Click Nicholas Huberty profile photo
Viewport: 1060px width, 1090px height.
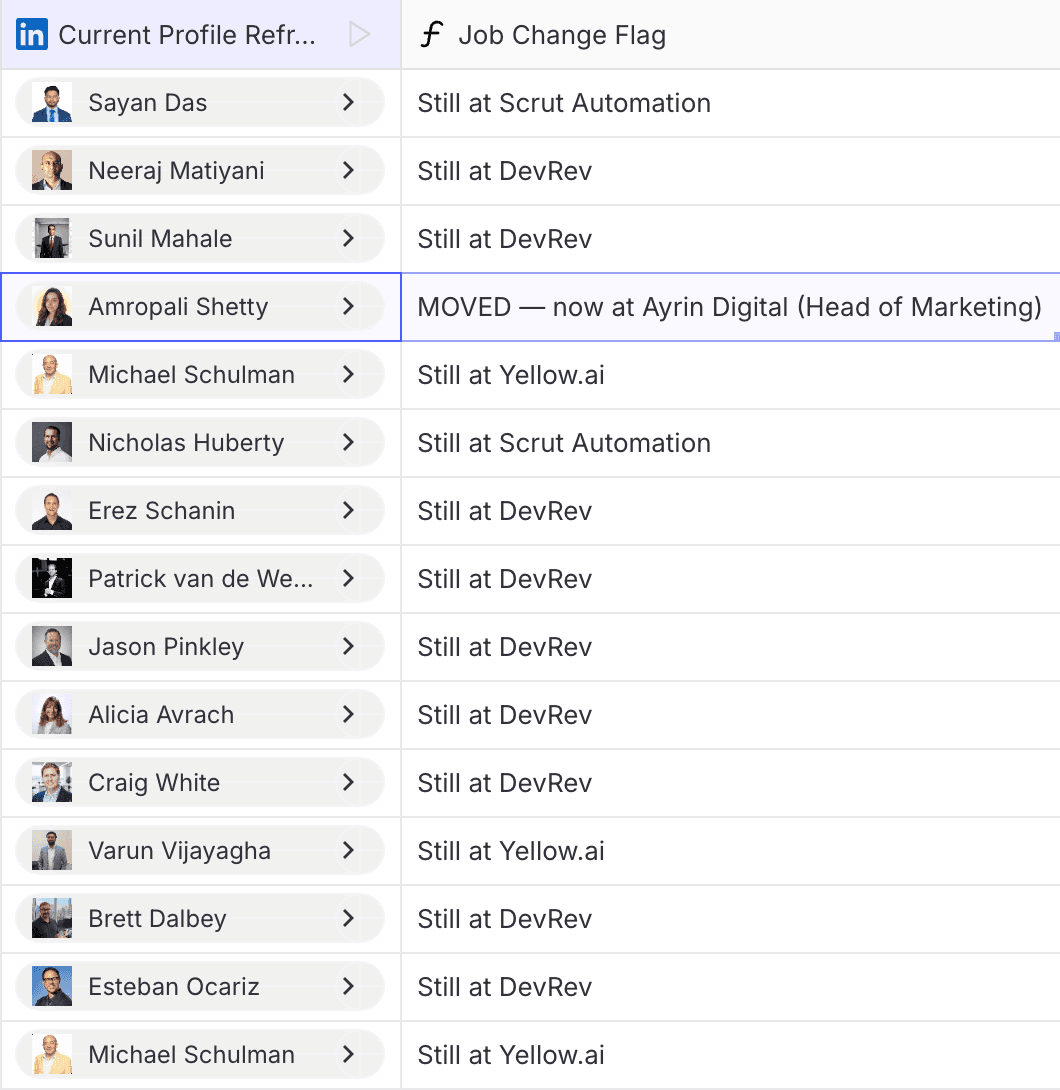(52, 443)
